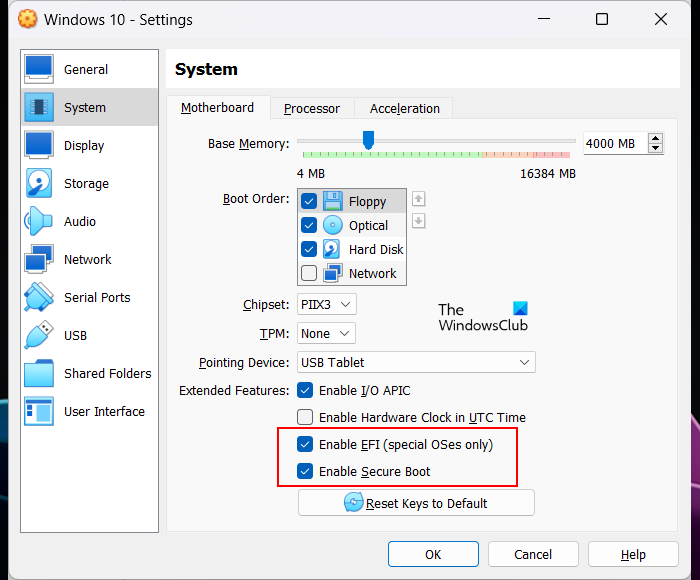
Task: Click the Base Memory slider handle
Action: [x=368, y=140]
